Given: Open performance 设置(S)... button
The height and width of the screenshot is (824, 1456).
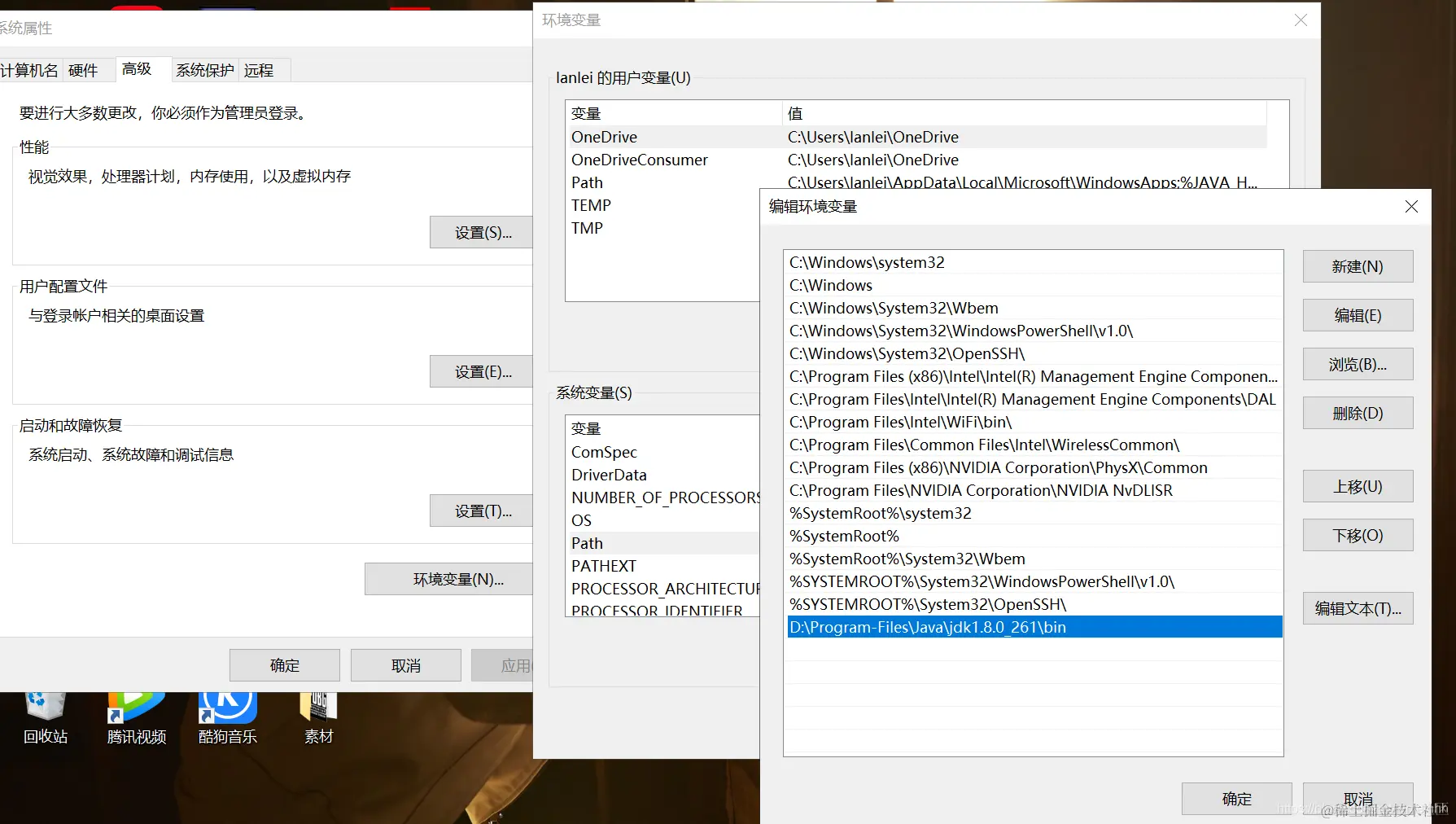Looking at the screenshot, I should pos(481,233).
